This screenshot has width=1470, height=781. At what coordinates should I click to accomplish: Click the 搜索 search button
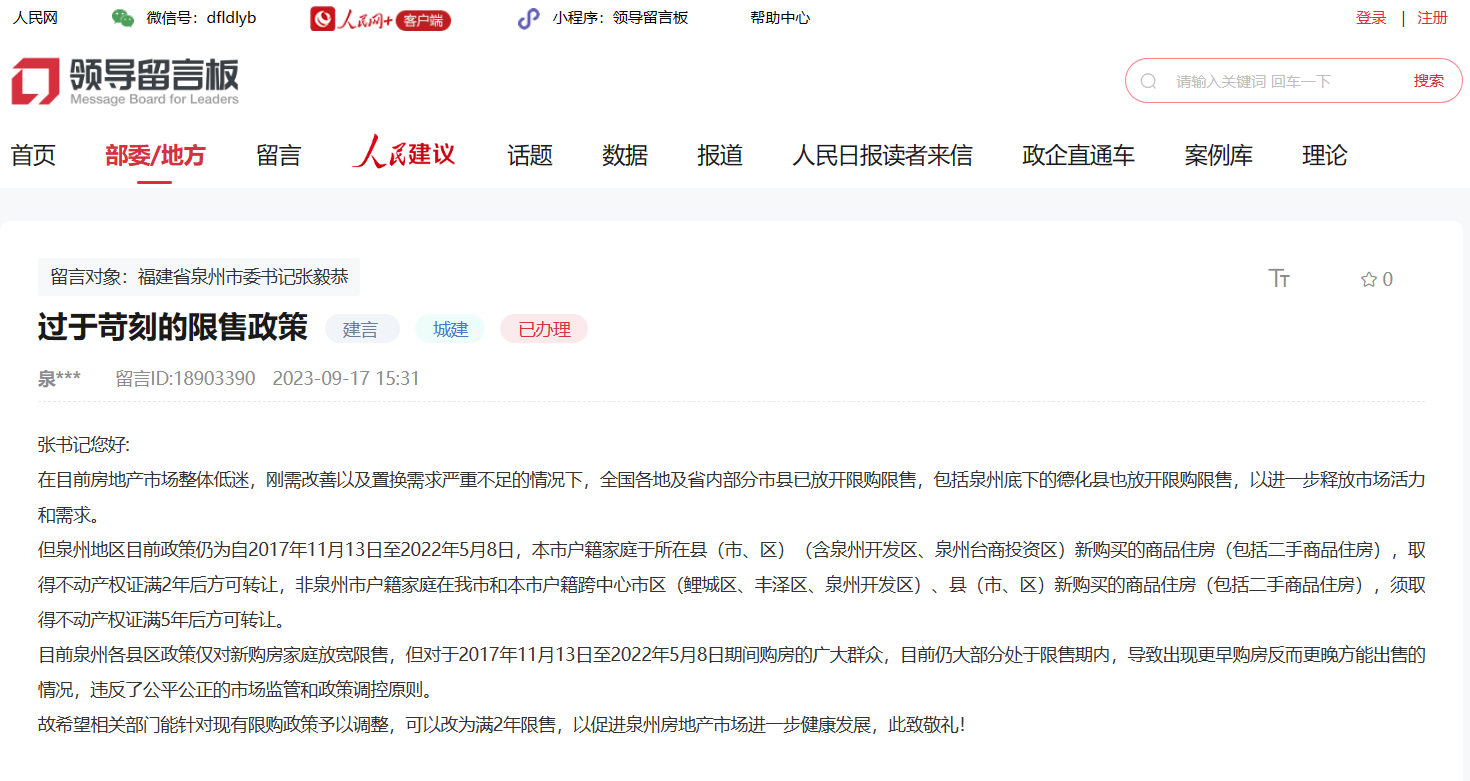(x=1429, y=80)
